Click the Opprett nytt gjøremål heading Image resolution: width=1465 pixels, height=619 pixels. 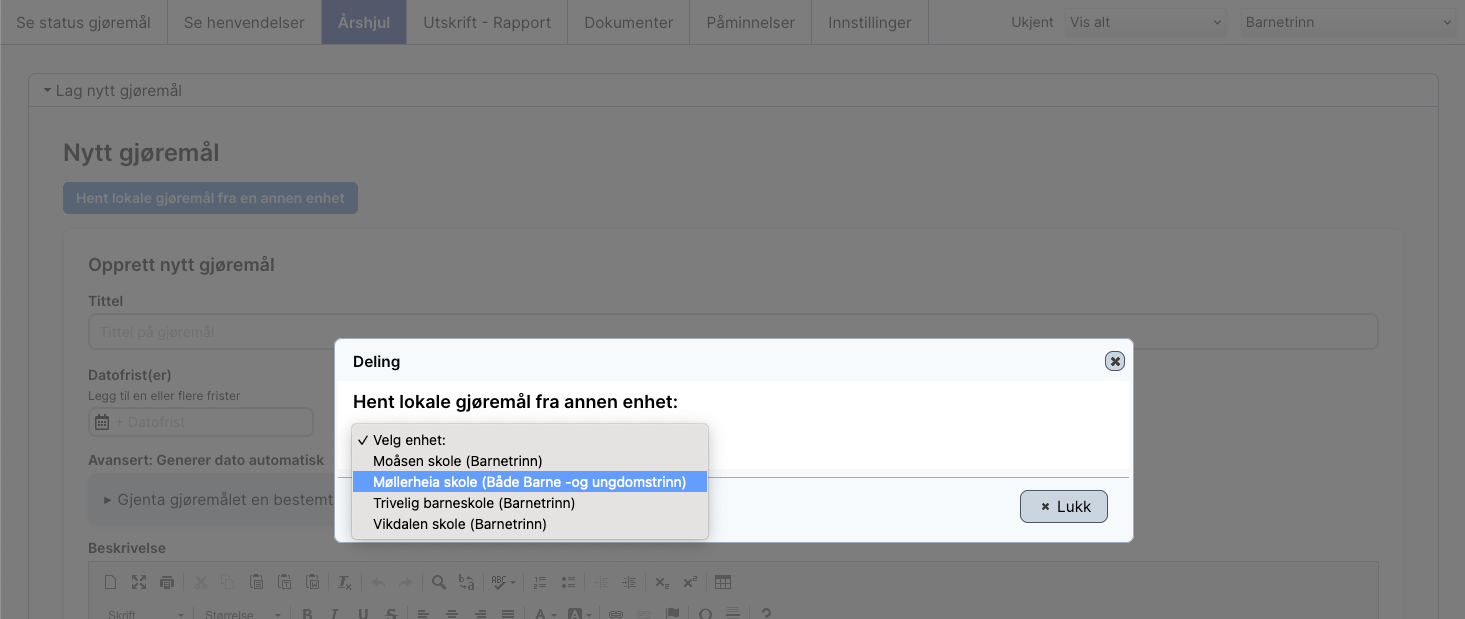[181, 265]
